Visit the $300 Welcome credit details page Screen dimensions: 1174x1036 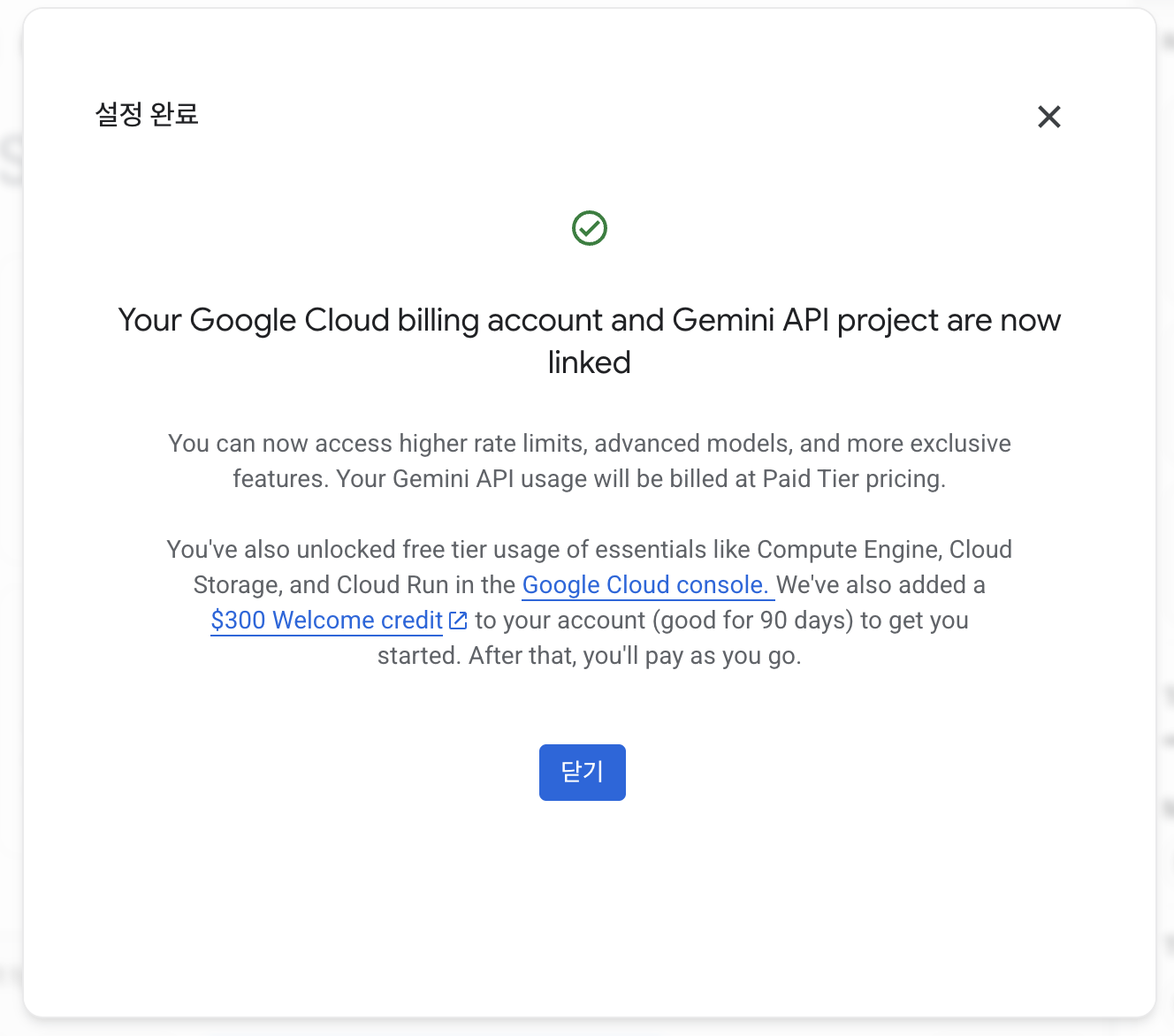pos(325,620)
